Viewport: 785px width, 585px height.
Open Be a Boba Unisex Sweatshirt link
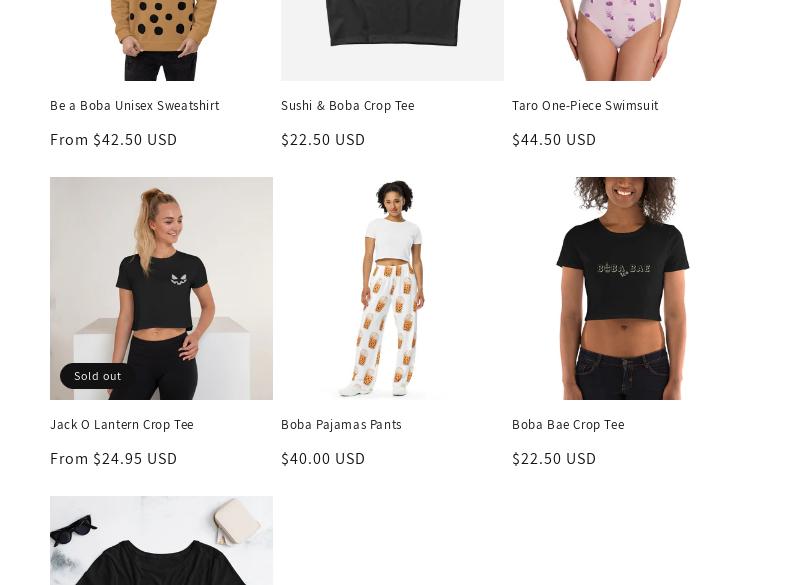tap(135, 106)
